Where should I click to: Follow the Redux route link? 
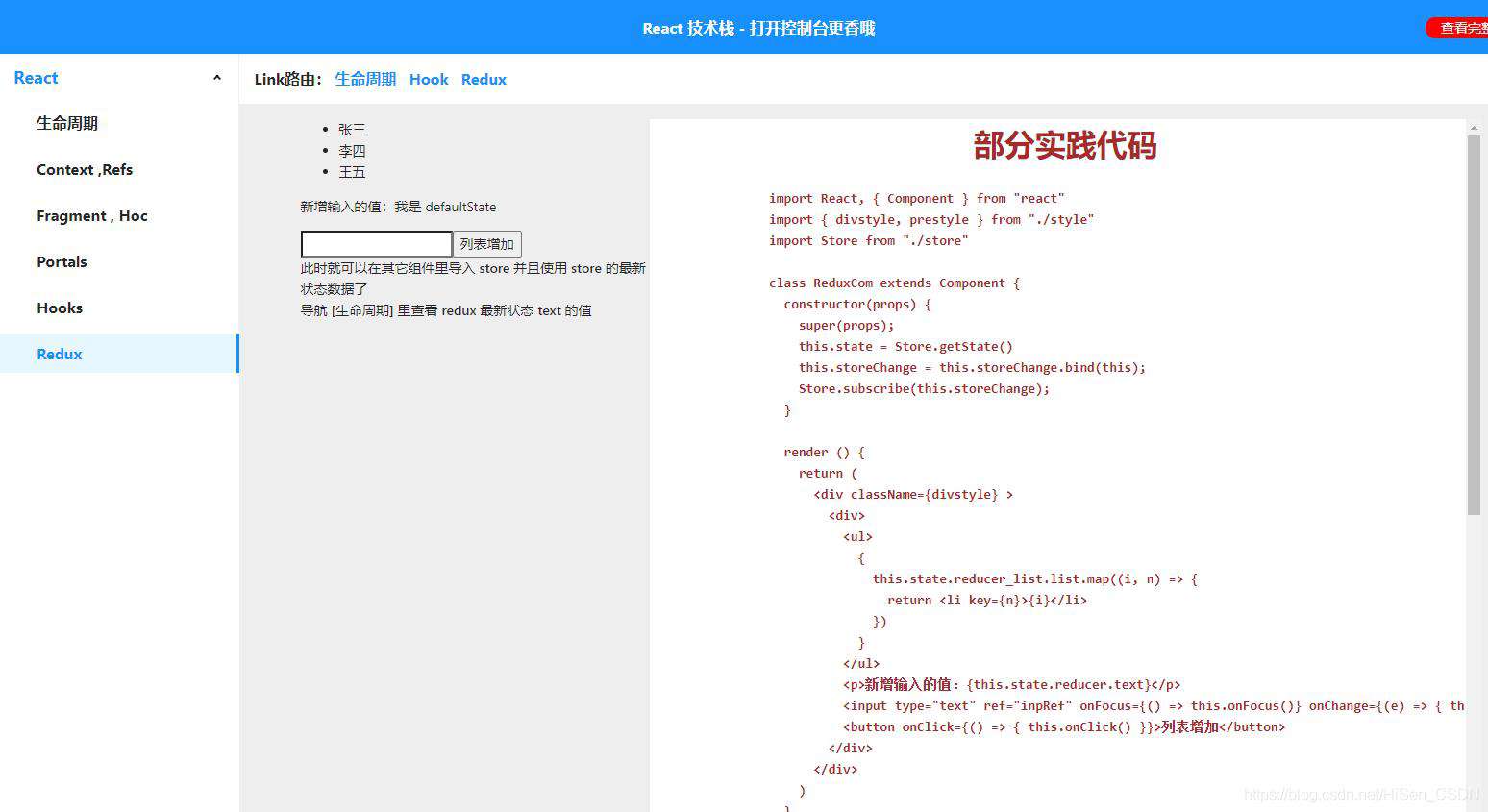[484, 79]
